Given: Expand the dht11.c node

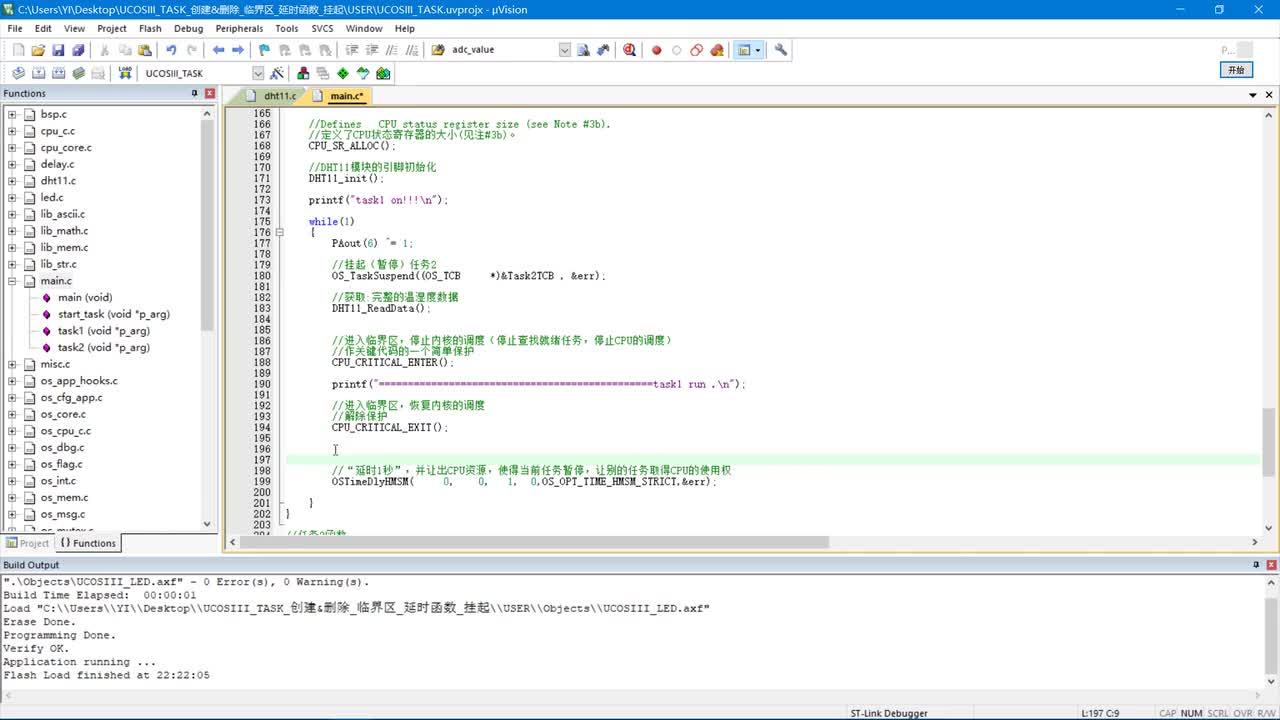Looking at the screenshot, I should point(12,181).
